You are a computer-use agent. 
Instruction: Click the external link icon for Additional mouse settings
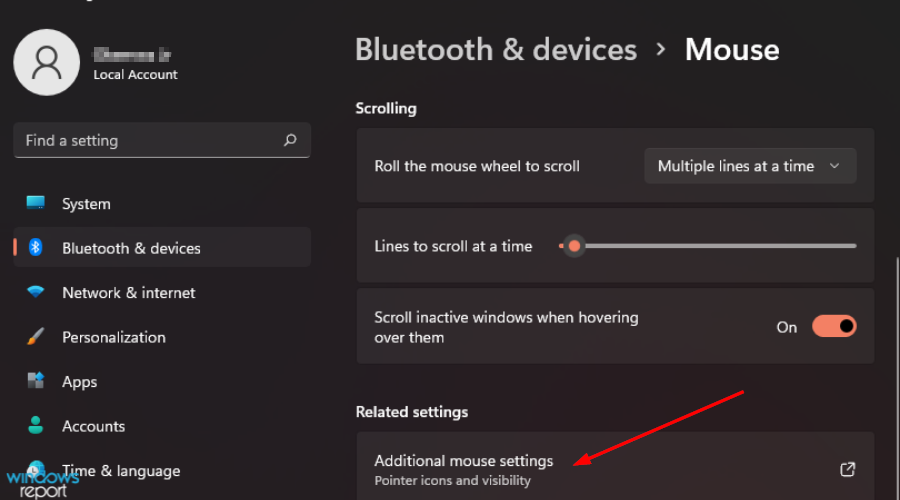tap(847, 469)
